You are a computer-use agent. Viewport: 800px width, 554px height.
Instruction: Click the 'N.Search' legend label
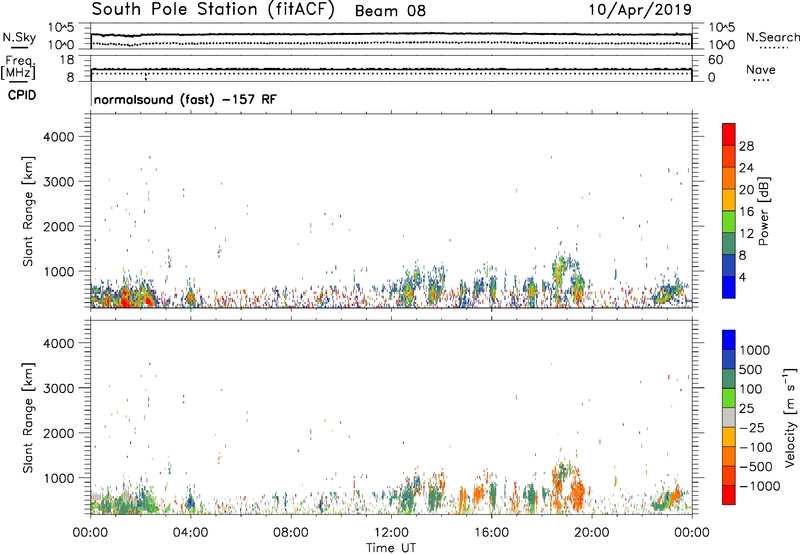(x=773, y=37)
